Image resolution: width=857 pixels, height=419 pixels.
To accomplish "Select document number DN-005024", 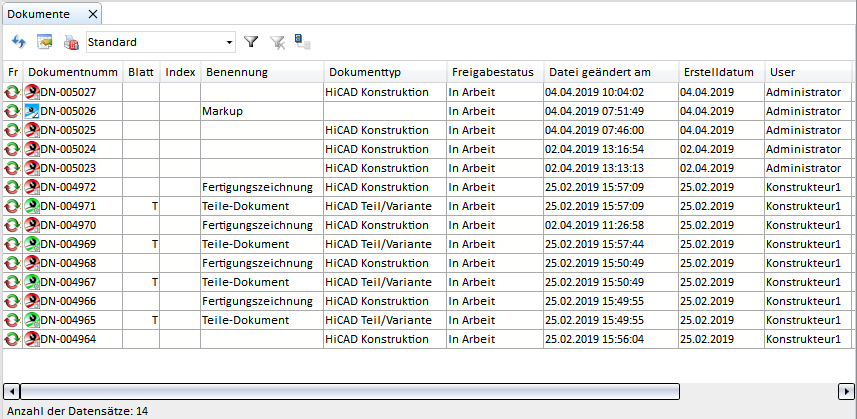I will [68, 149].
